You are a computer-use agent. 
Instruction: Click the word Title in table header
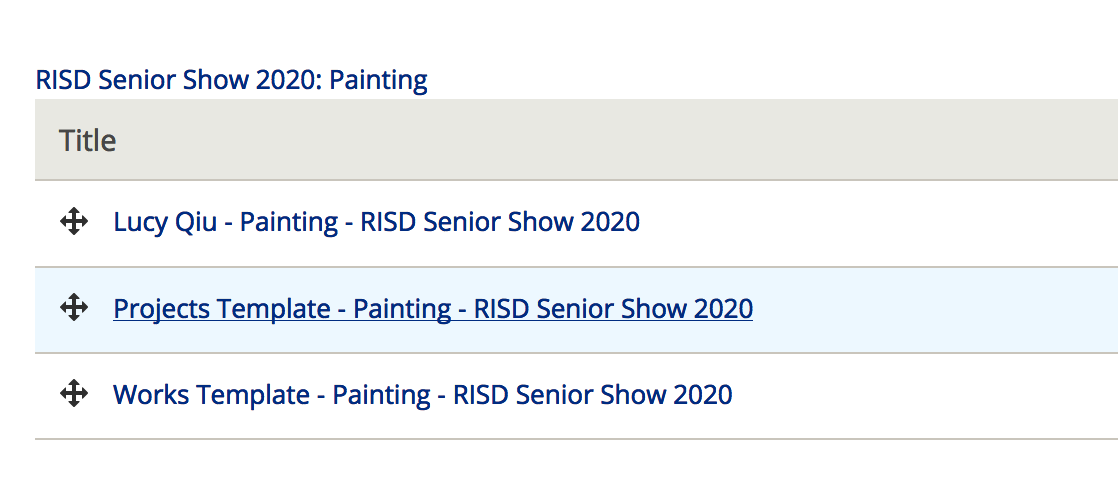click(x=87, y=140)
